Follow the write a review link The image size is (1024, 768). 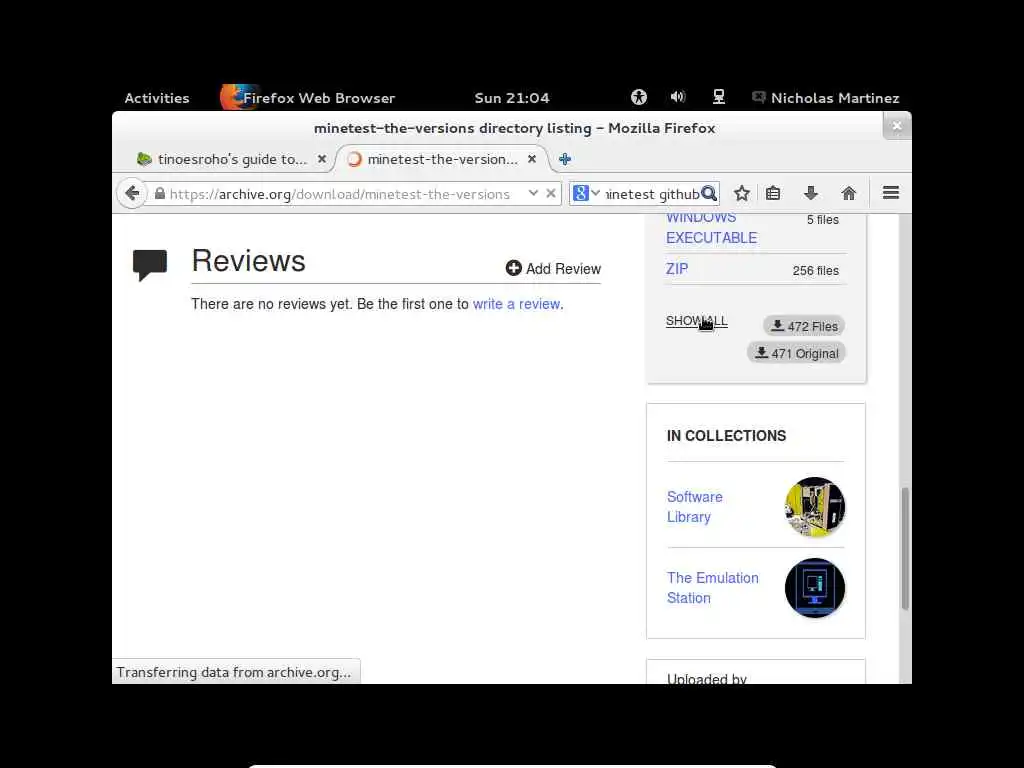(516, 304)
